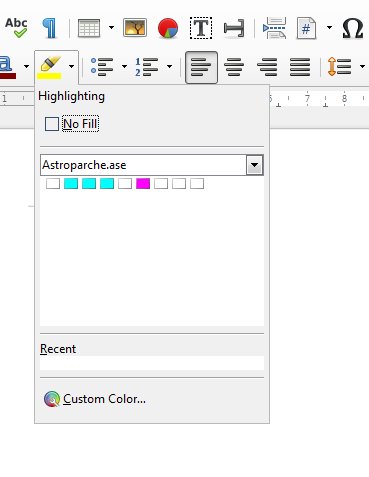Image resolution: width=369 pixels, height=477 pixels.
Task: Pick the white swatch before magenta
Action: click(x=125, y=184)
